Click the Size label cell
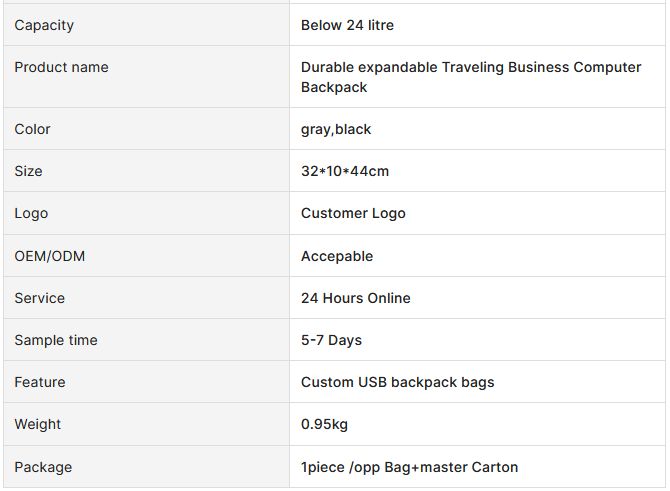This screenshot has width=670, height=491. [x=147, y=171]
